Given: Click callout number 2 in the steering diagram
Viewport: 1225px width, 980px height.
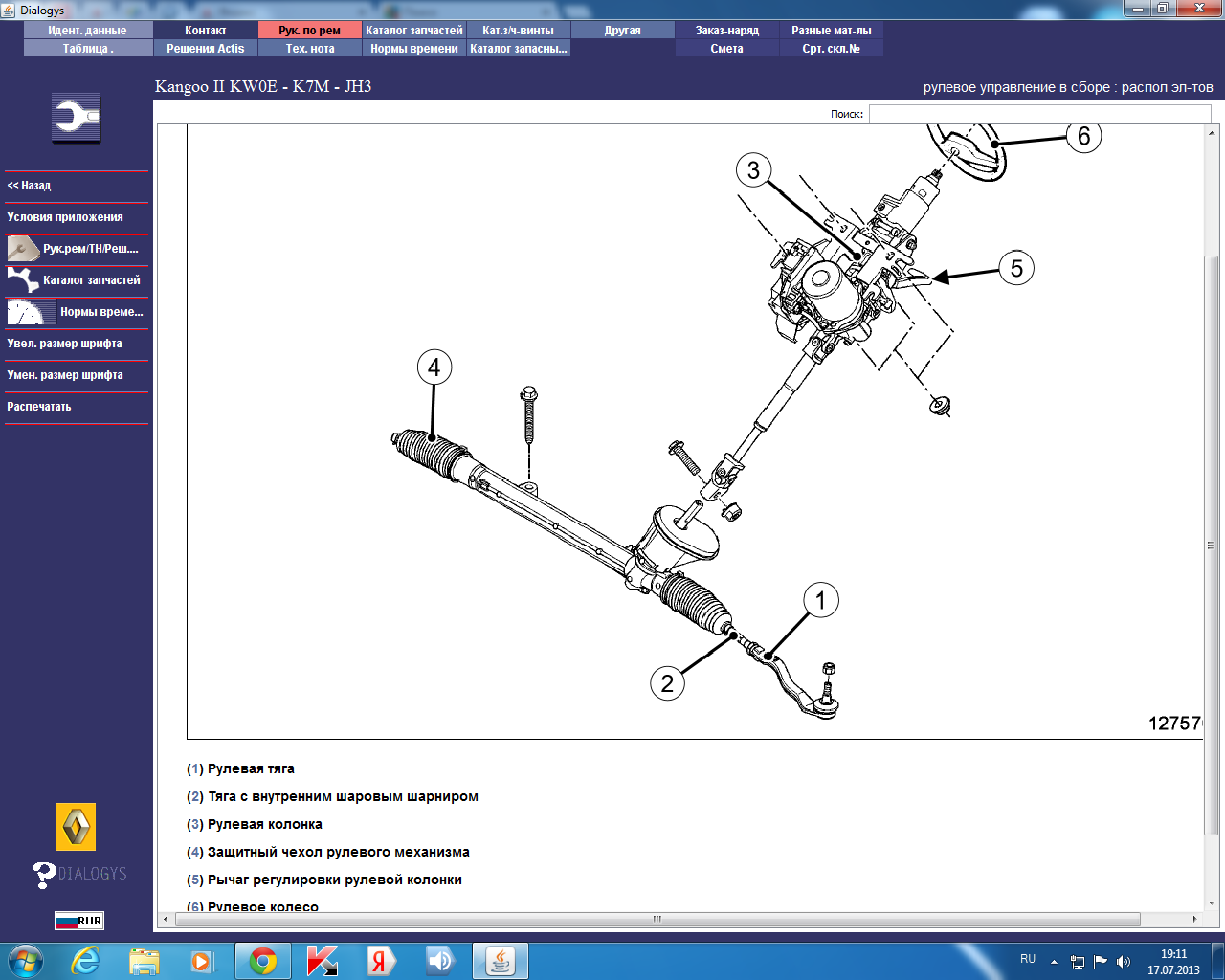Looking at the screenshot, I should tap(667, 683).
